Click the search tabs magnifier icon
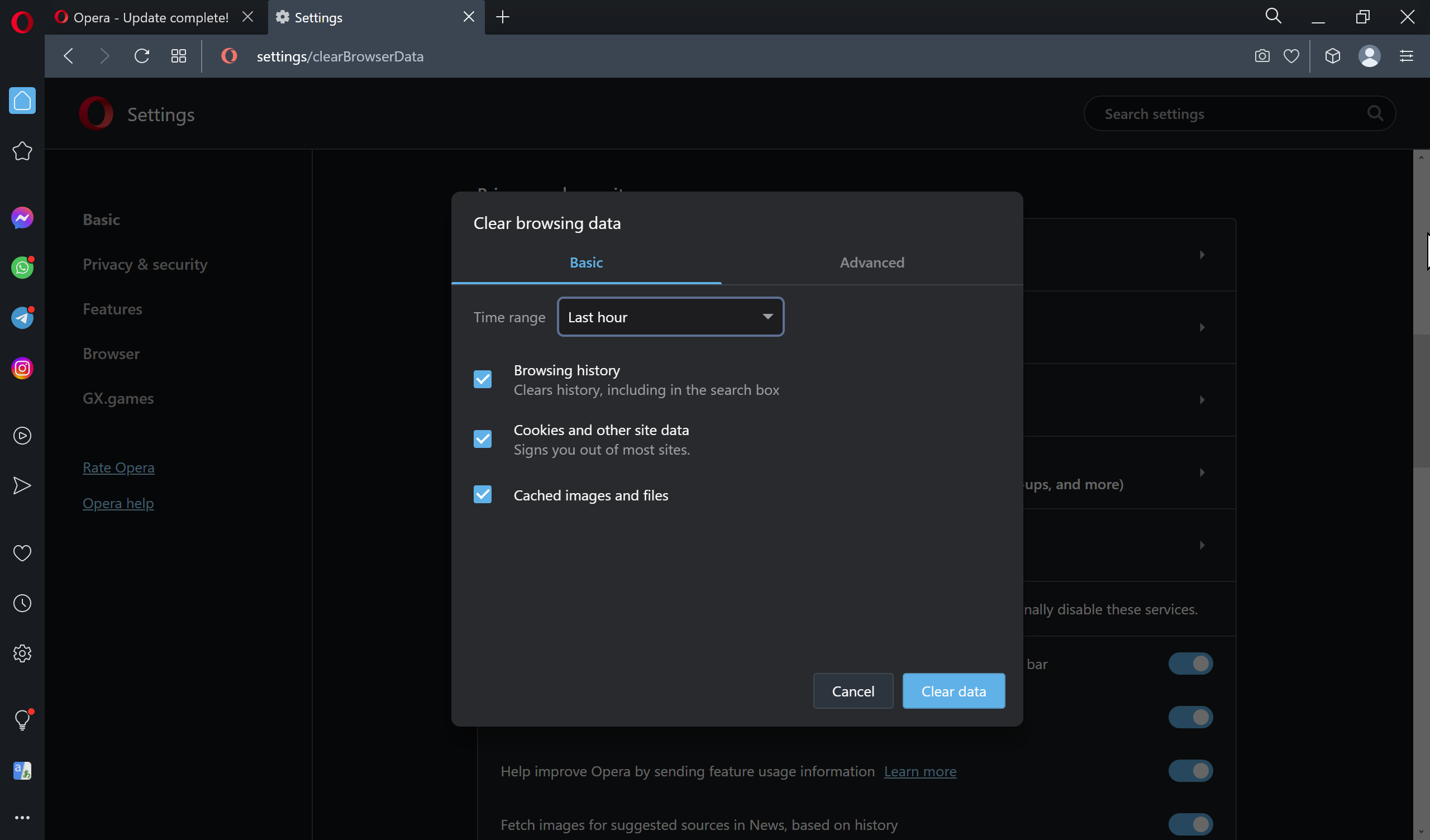This screenshot has width=1430, height=840. (1274, 16)
